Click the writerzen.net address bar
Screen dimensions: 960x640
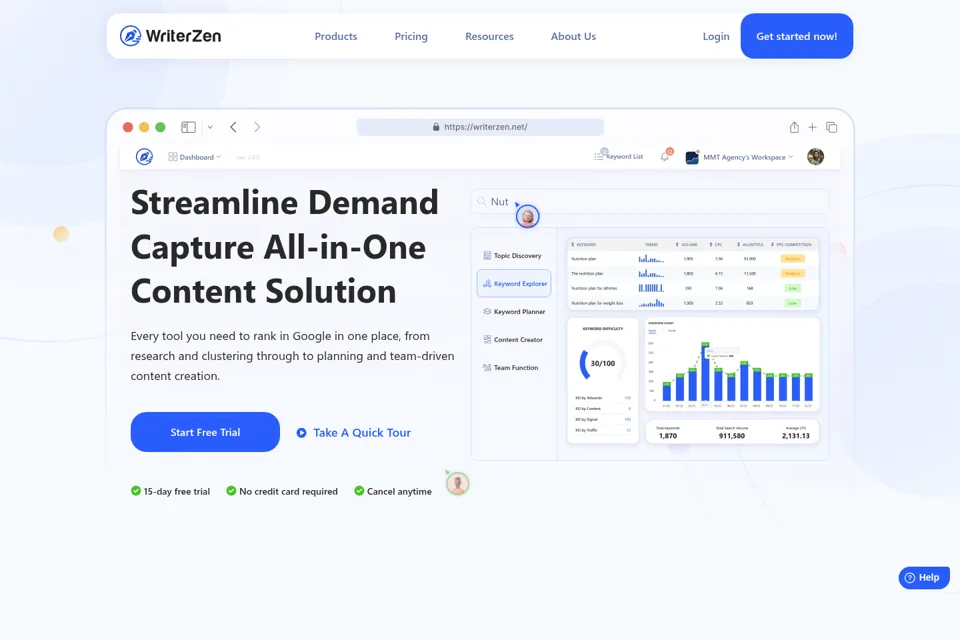[x=480, y=127]
